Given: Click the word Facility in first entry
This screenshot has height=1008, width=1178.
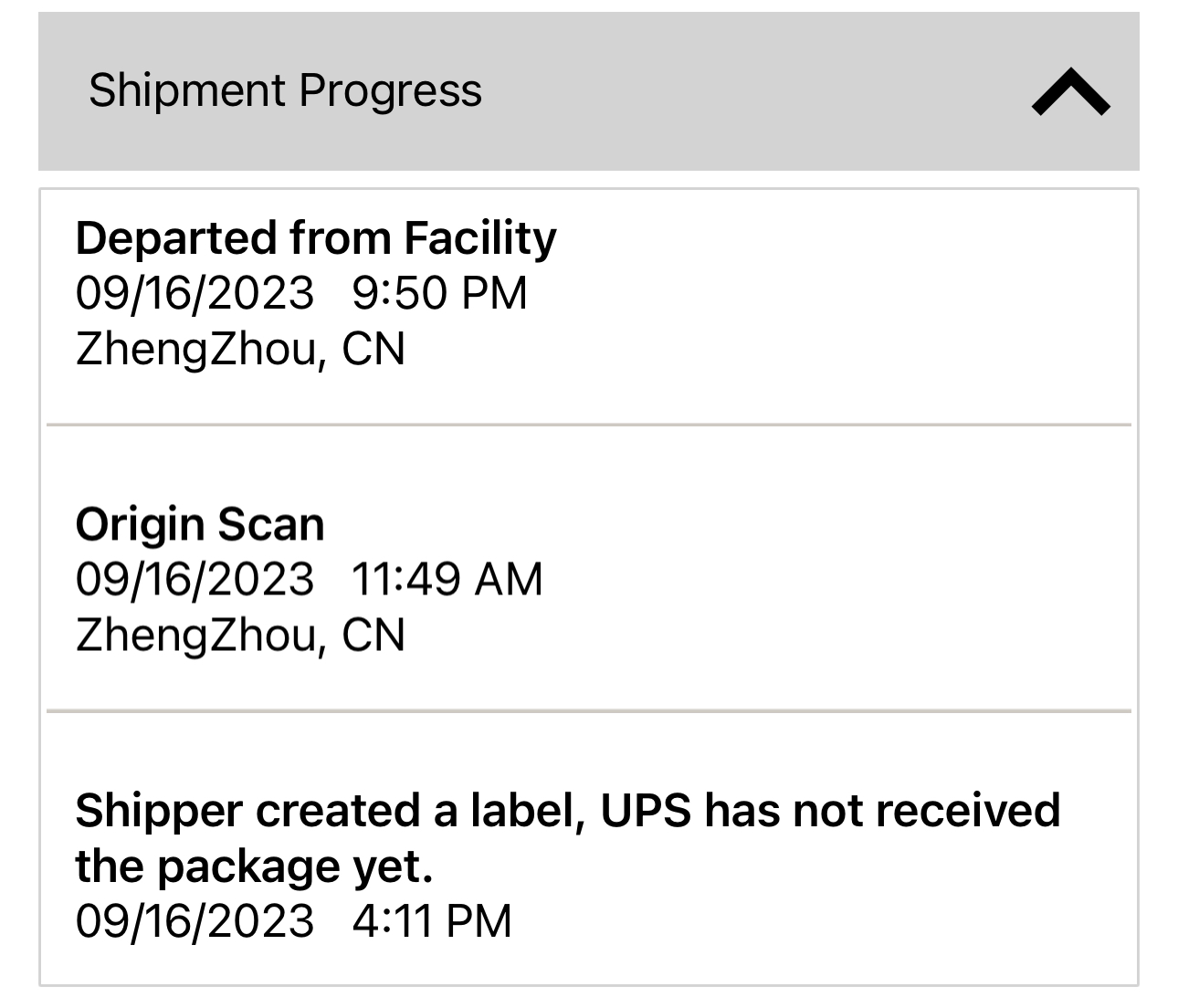Looking at the screenshot, I should coord(479,238).
